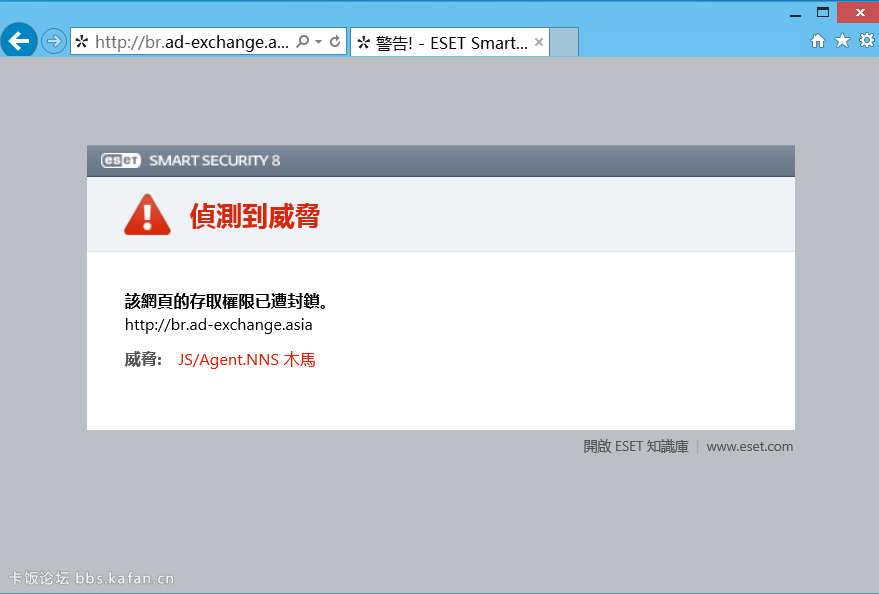Close the ESET Smart warning tab
Screen dimensions: 879x594
coord(539,42)
